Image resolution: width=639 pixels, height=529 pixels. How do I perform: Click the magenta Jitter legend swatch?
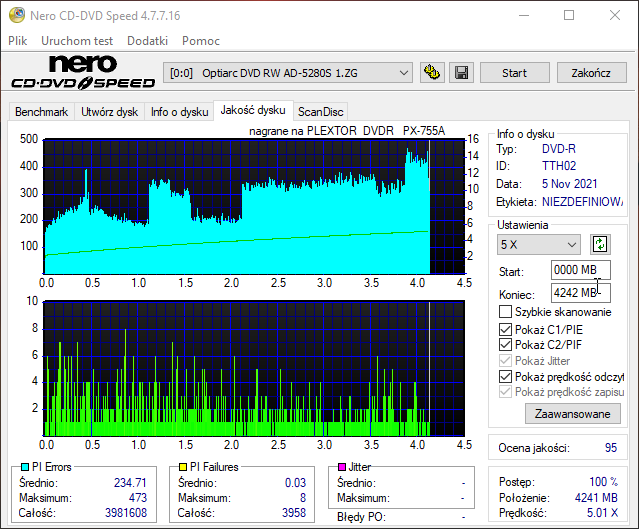342,467
